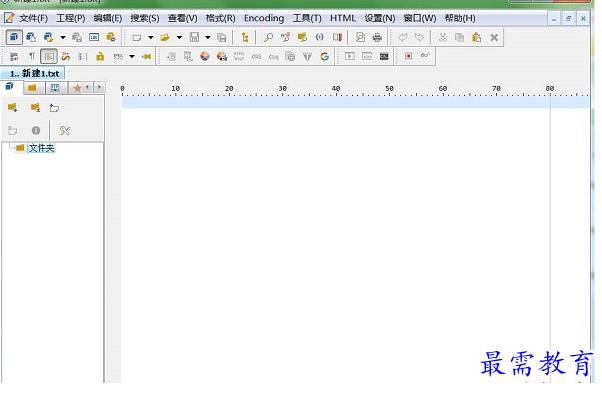The image size is (602, 395).
Task: Open the dropdown arrow in second toolbar row
Action: coord(132,57)
